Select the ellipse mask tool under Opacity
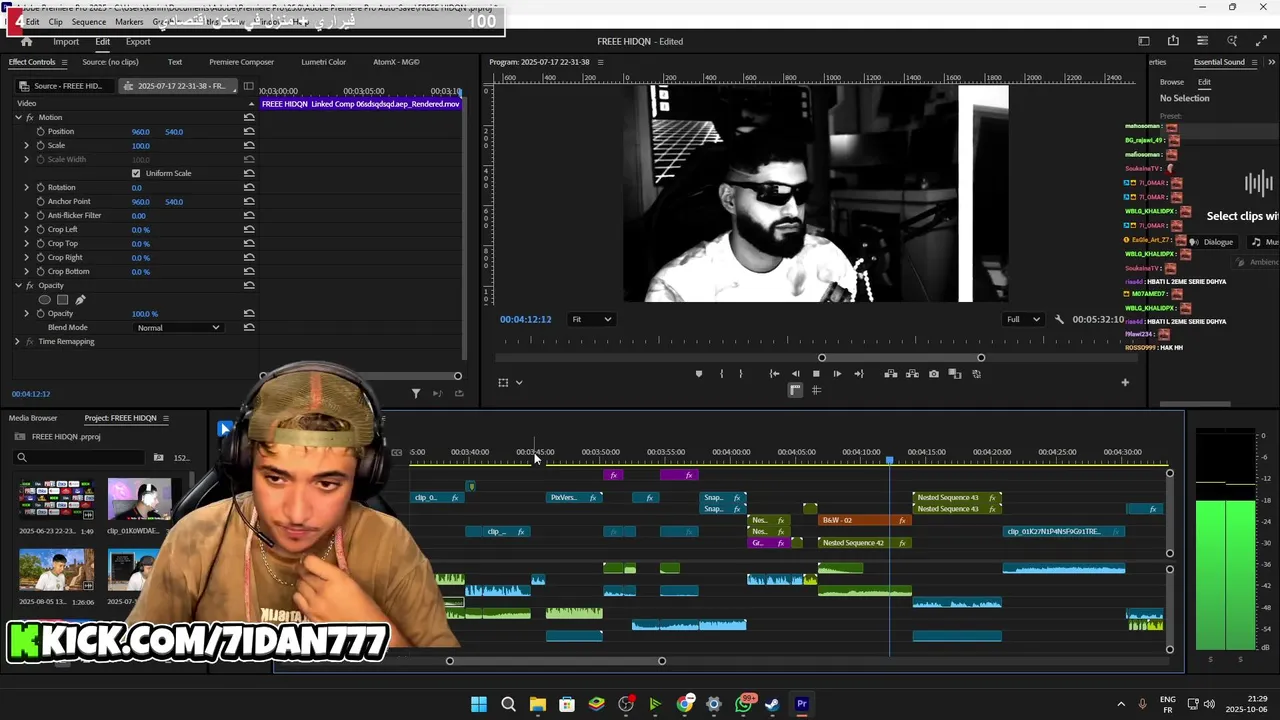This screenshot has width=1280, height=720. point(44,300)
